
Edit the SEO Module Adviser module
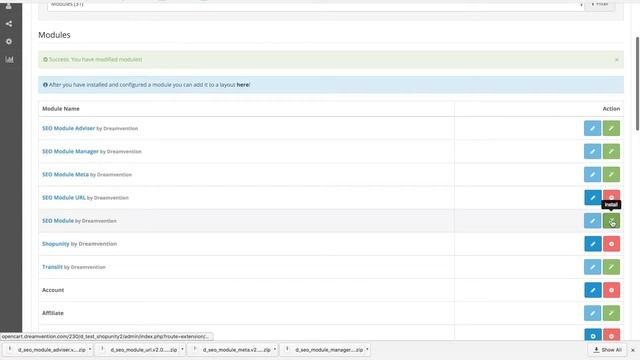tap(592, 128)
